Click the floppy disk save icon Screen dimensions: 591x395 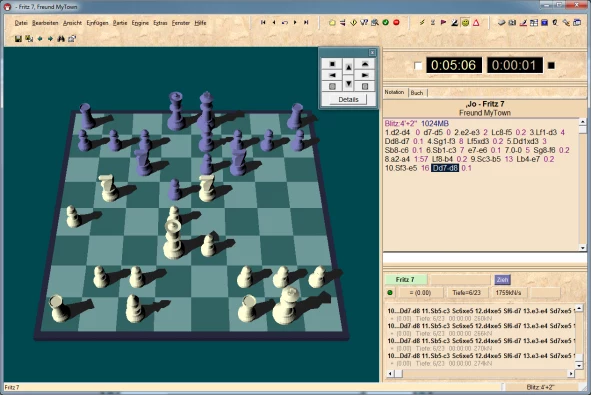18,38
